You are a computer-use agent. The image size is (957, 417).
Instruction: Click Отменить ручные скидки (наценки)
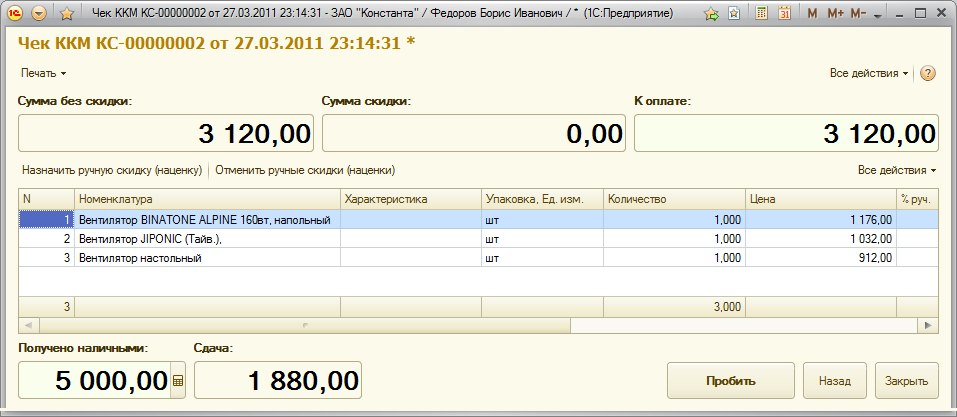(305, 170)
